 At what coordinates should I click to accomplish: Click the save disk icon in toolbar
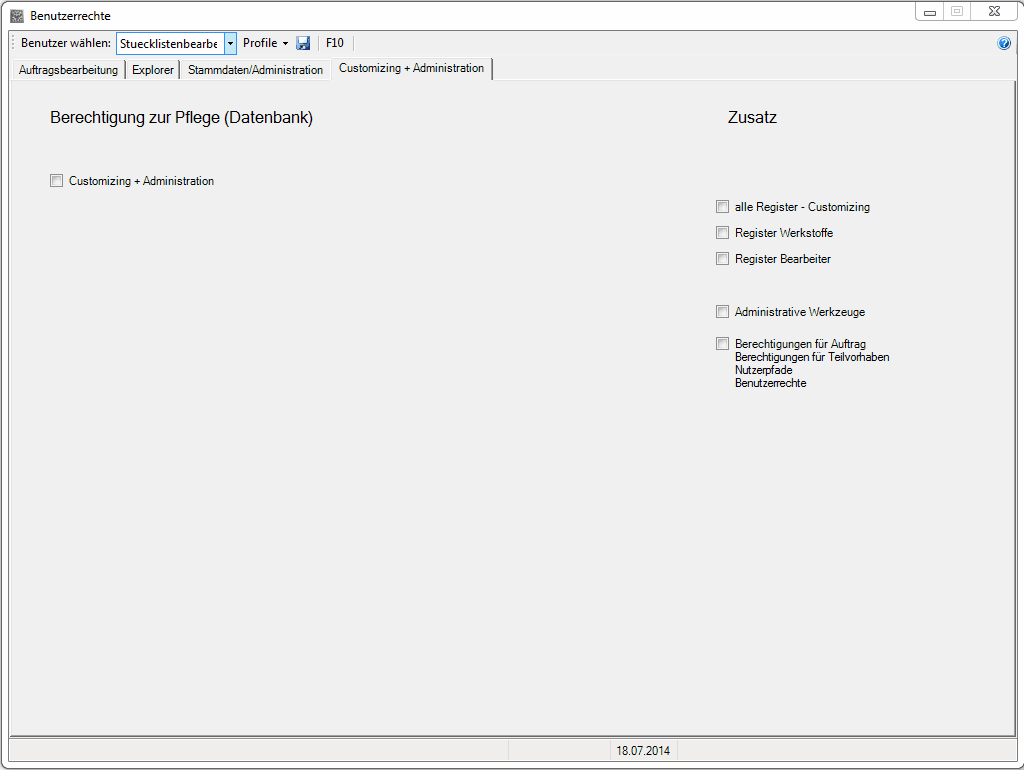303,43
